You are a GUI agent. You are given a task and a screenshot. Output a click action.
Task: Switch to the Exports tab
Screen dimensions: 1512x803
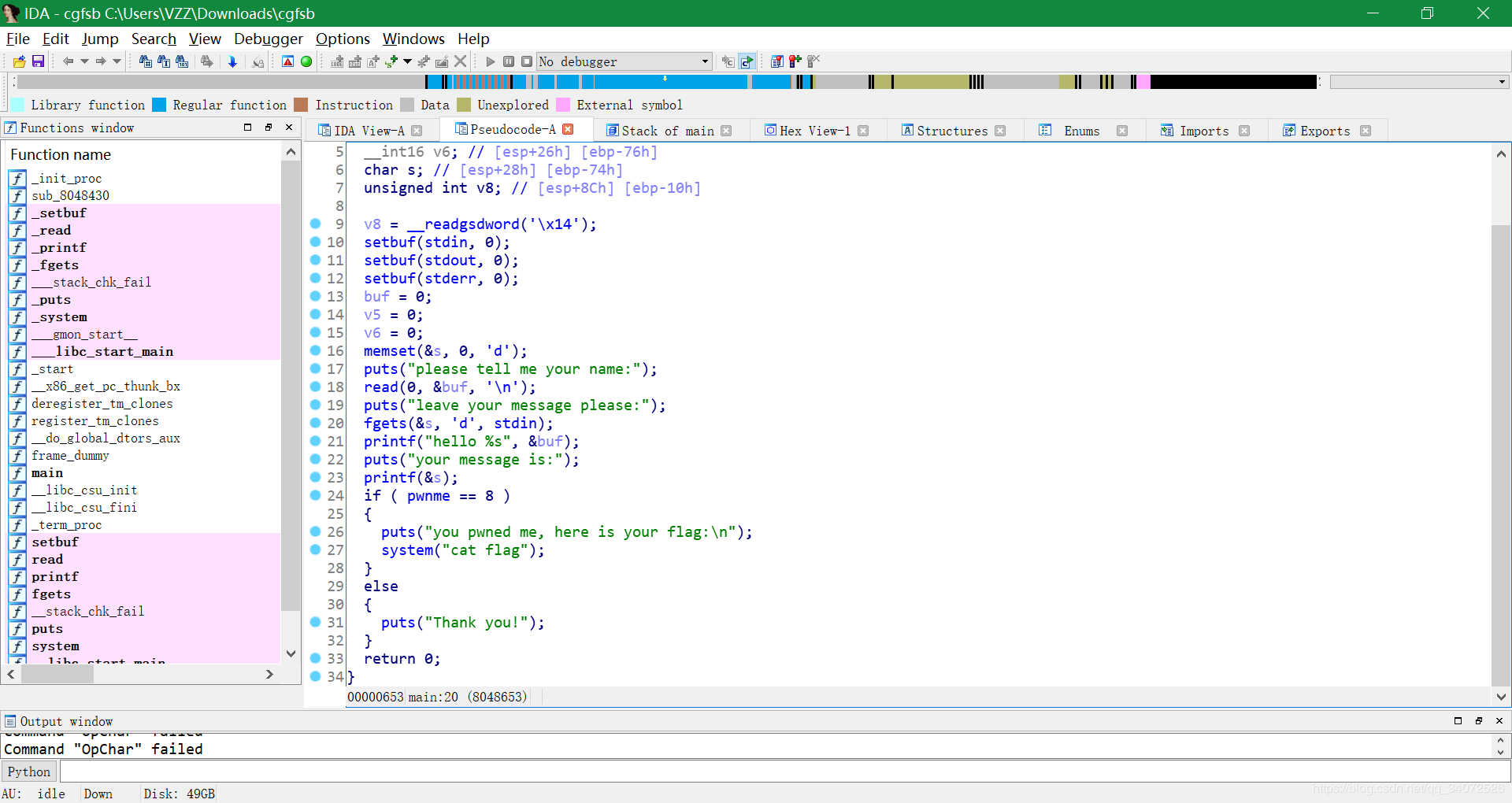pyautogui.click(x=1325, y=131)
